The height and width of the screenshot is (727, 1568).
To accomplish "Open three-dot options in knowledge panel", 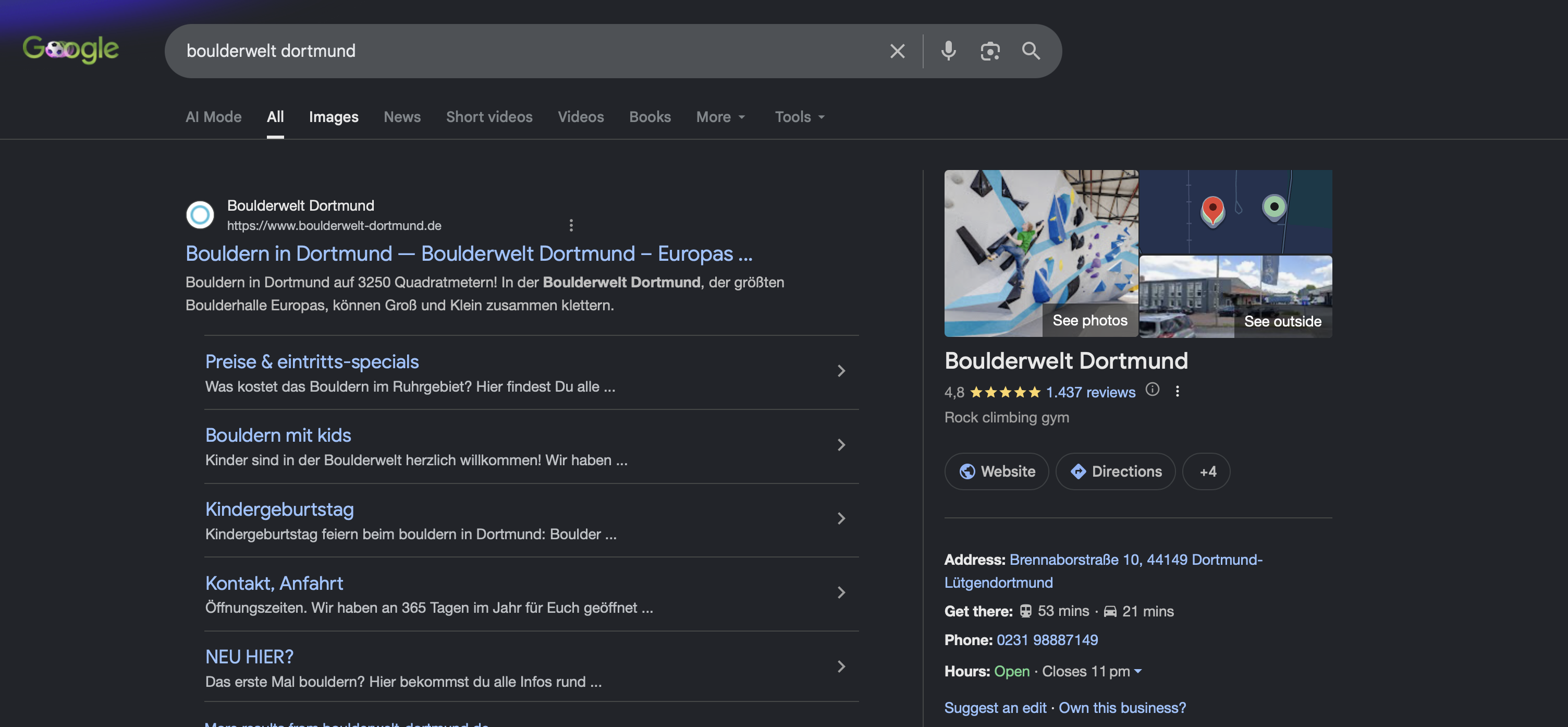I will coord(1177,391).
